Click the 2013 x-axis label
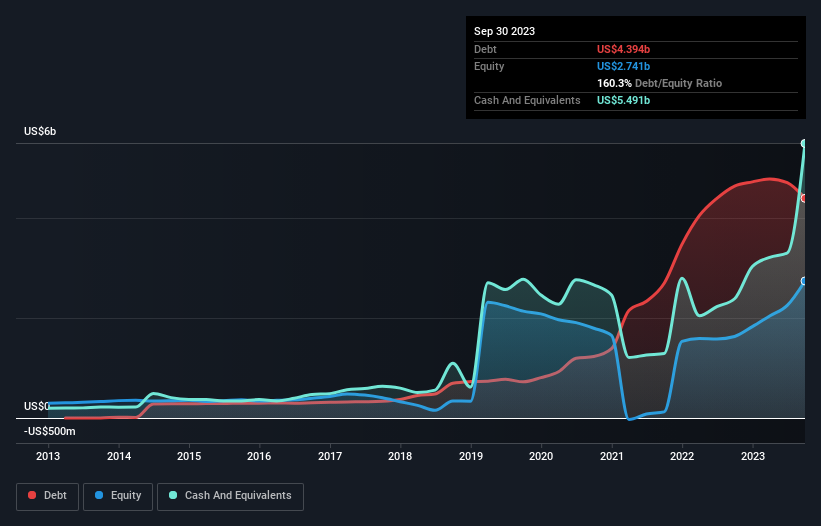The height and width of the screenshot is (526, 821). click(48, 456)
